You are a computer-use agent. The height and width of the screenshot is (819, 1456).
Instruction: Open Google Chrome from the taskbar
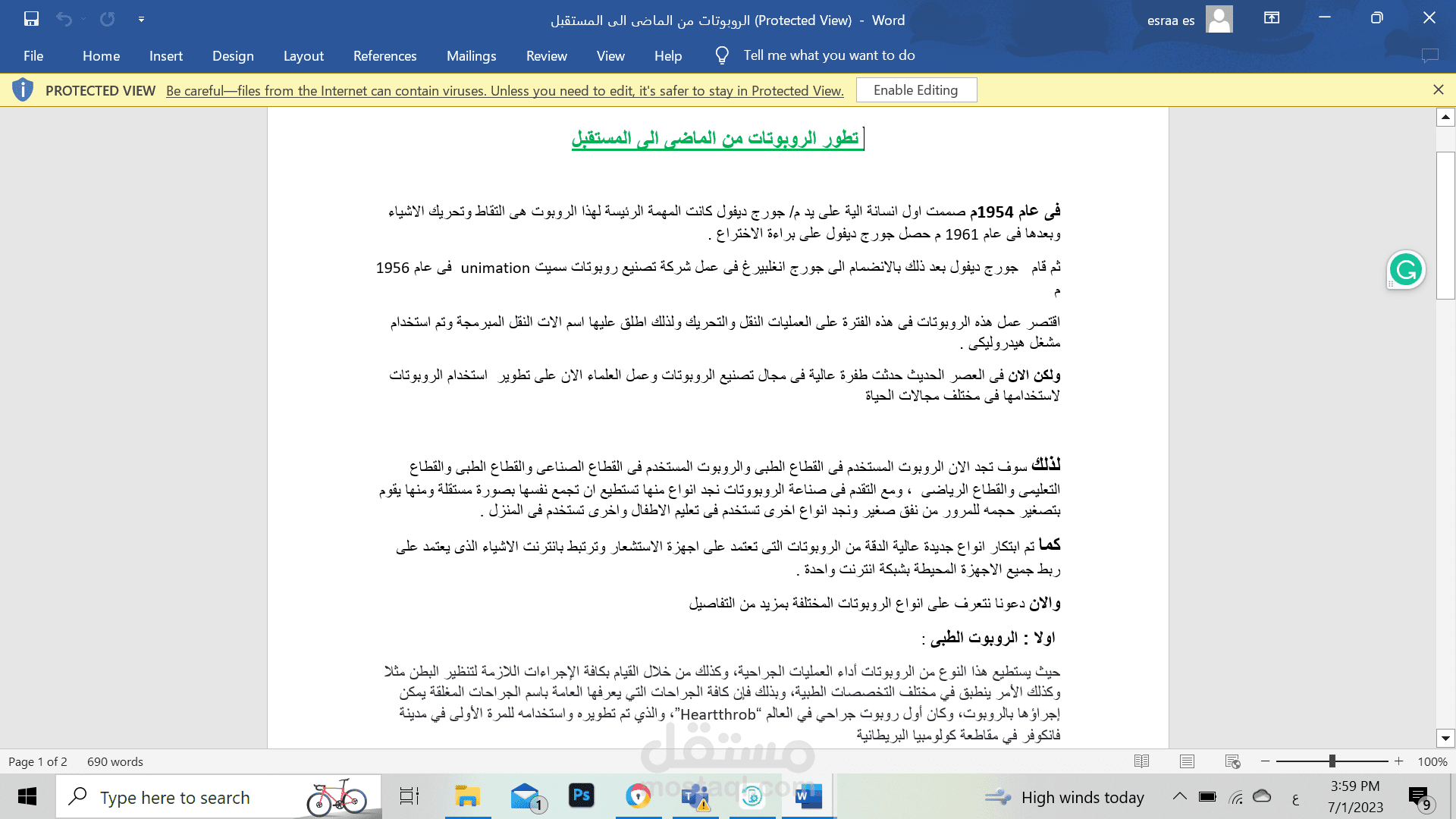[x=639, y=797]
